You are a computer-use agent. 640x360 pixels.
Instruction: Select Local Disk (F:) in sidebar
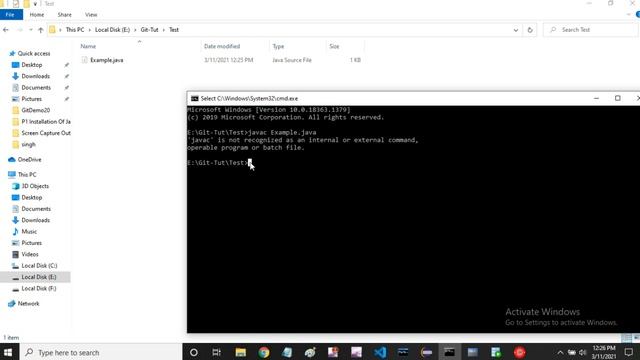pyautogui.click(x=39, y=289)
